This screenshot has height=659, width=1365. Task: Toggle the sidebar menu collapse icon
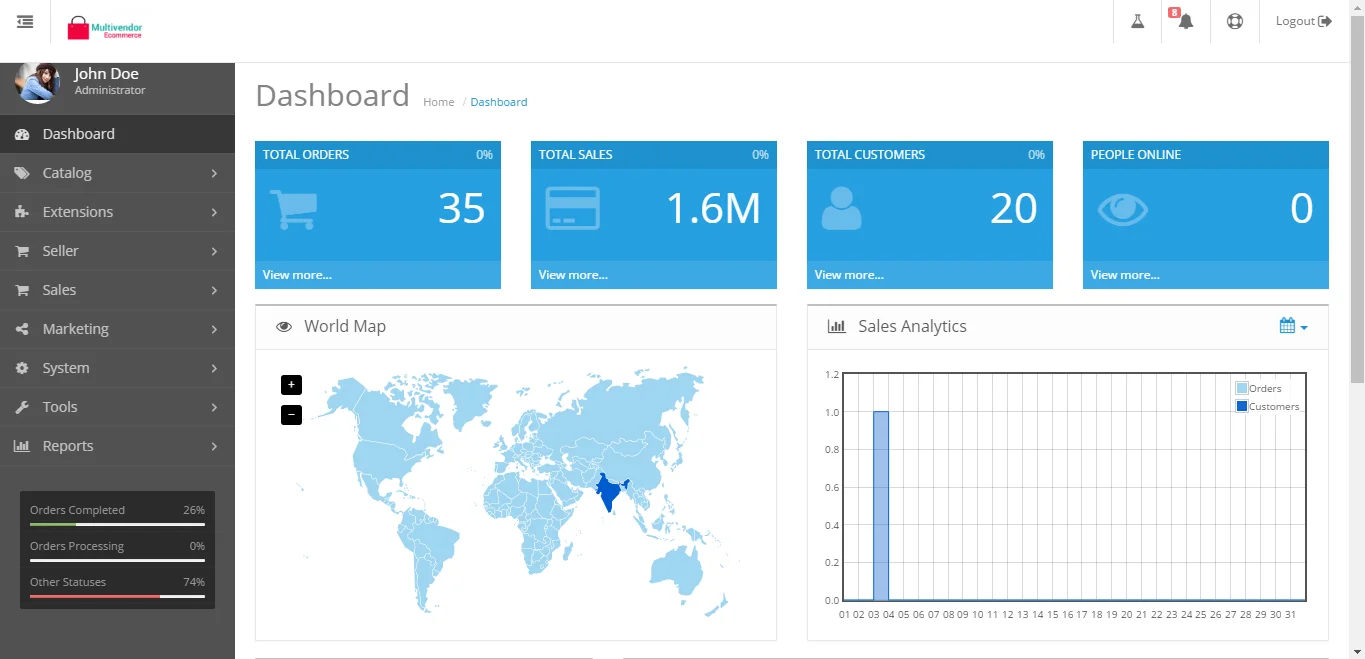pos(25,22)
